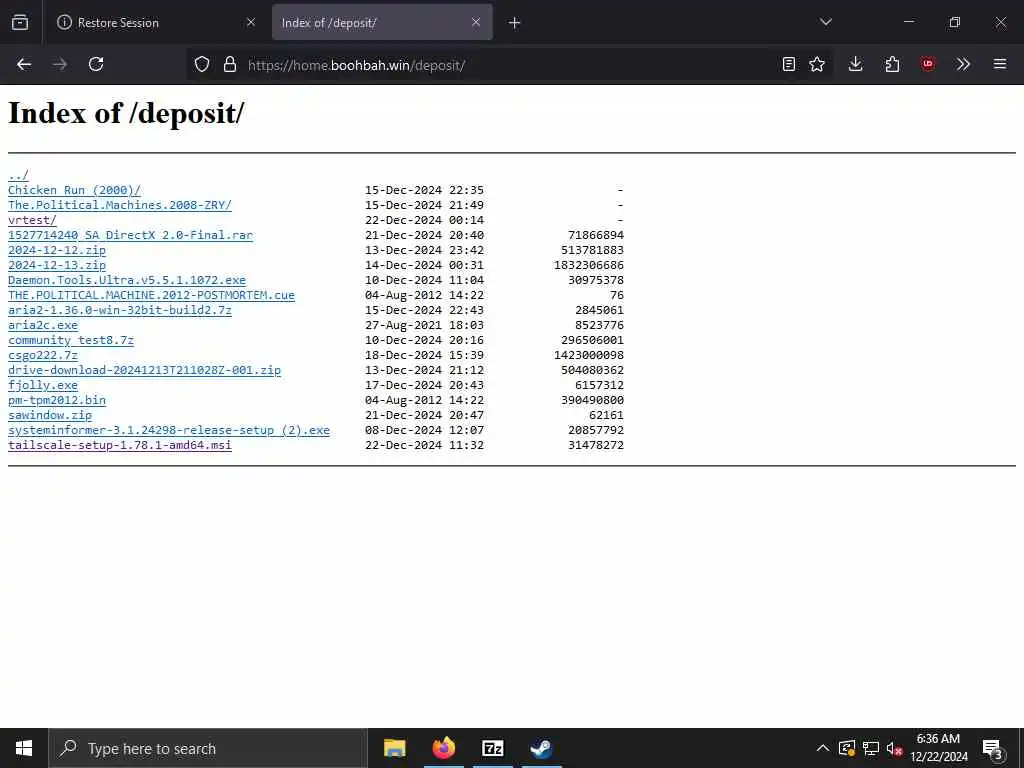Open the muted volume tray icon
This screenshot has width=1024, height=768.
pyautogui.click(x=894, y=748)
